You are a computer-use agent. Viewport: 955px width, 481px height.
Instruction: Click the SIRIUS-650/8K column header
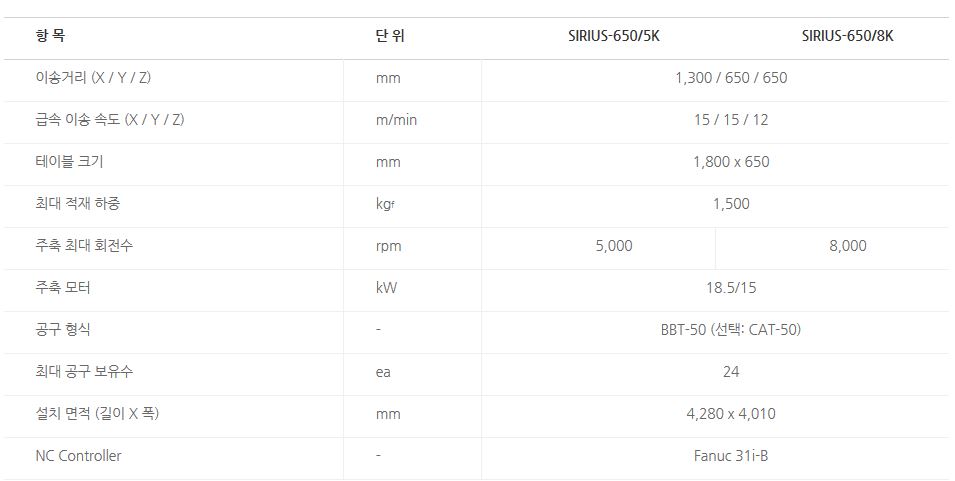tap(847, 37)
